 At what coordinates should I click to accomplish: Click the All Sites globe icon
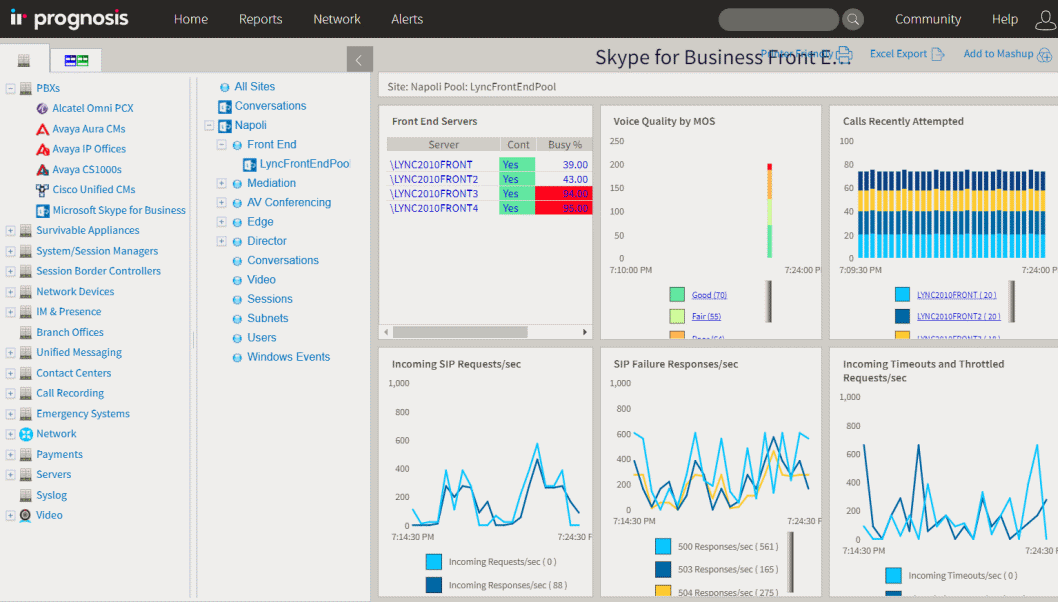225,87
